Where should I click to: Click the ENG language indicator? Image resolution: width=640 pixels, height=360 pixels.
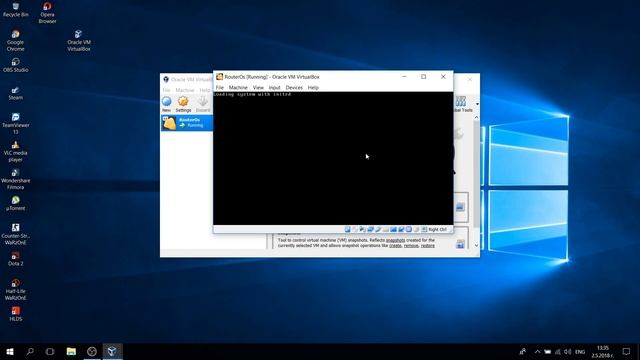(580, 352)
